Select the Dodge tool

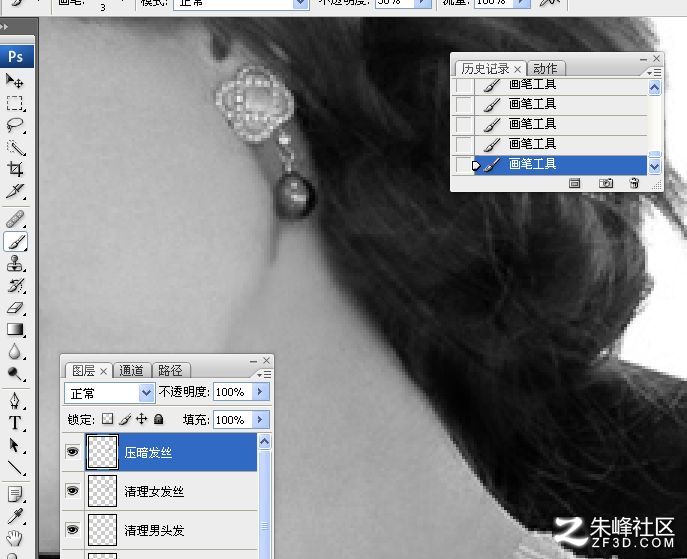[x=15, y=374]
